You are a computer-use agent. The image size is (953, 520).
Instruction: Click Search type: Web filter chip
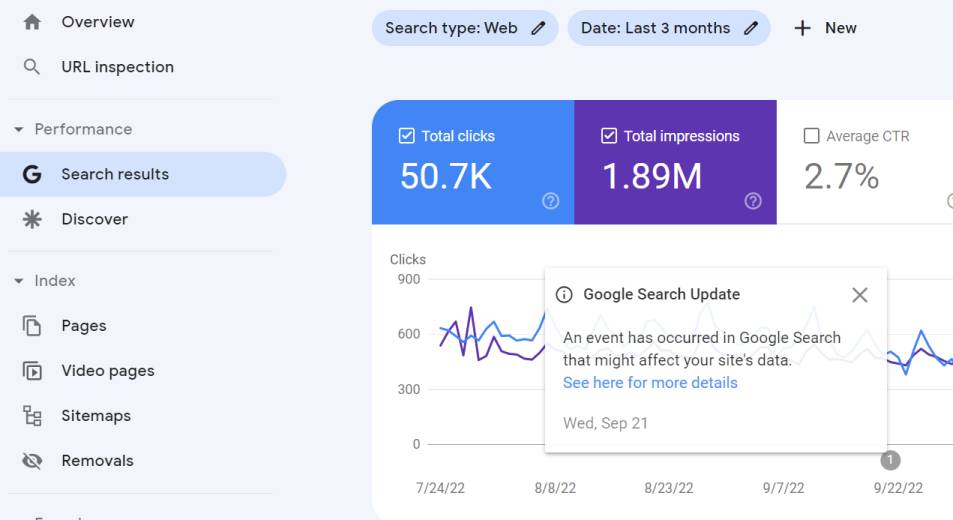[x=465, y=28]
